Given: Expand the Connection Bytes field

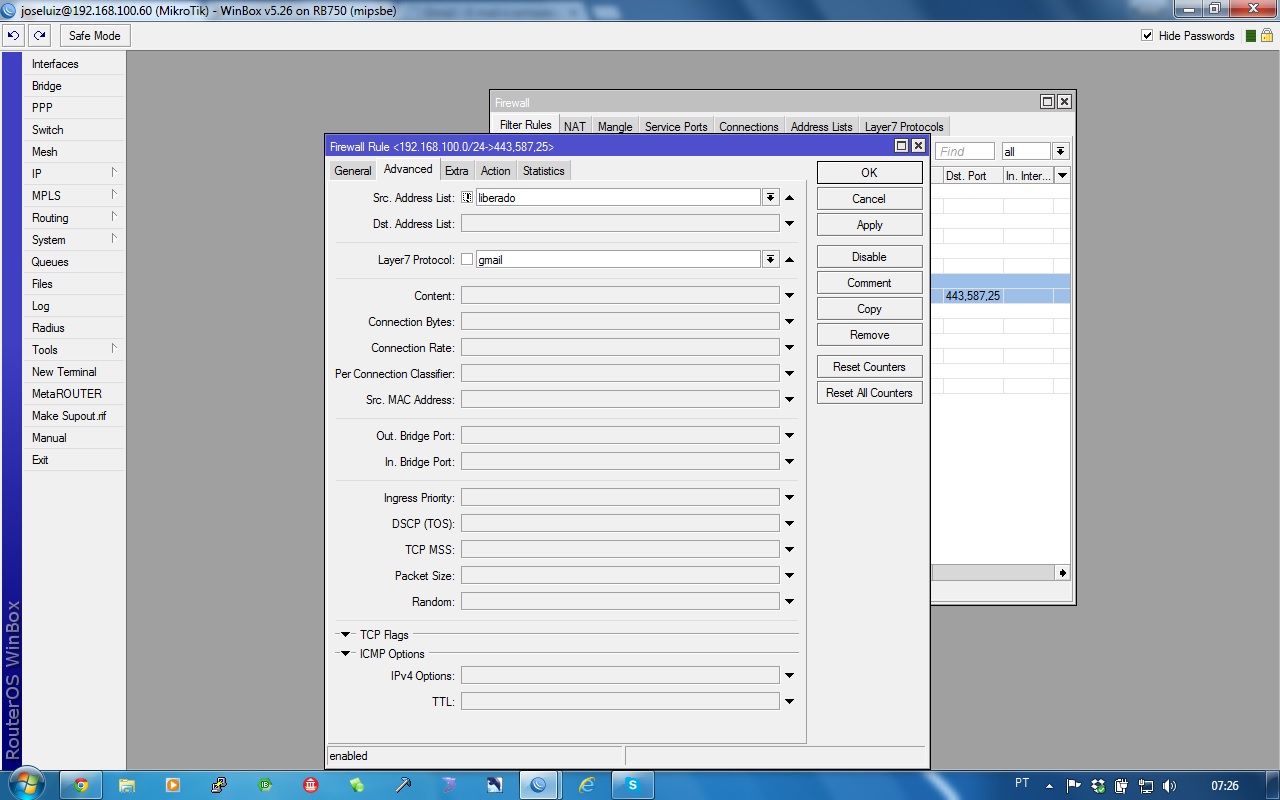Looking at the screenshot, I should pyautogui.click(x=789, y=322).
